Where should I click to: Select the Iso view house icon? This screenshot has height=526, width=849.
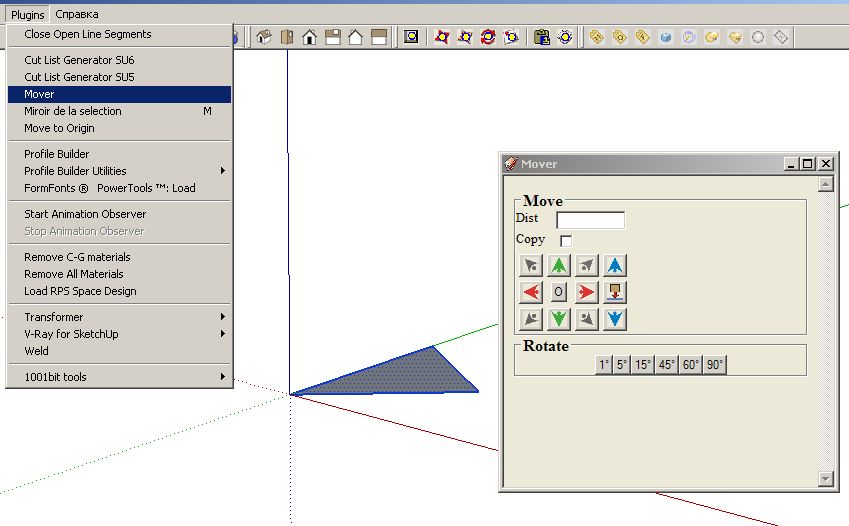click(264, 37)
